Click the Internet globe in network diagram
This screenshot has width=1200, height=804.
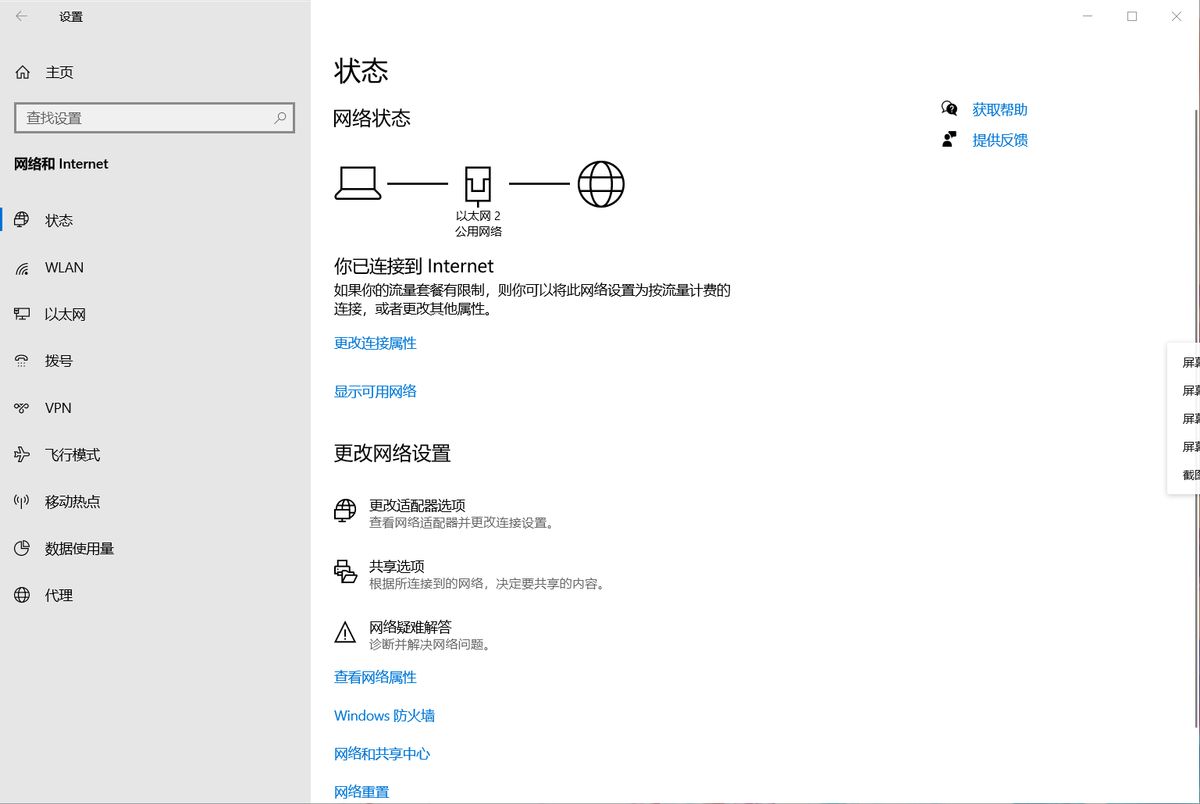(x=601, y=184)
